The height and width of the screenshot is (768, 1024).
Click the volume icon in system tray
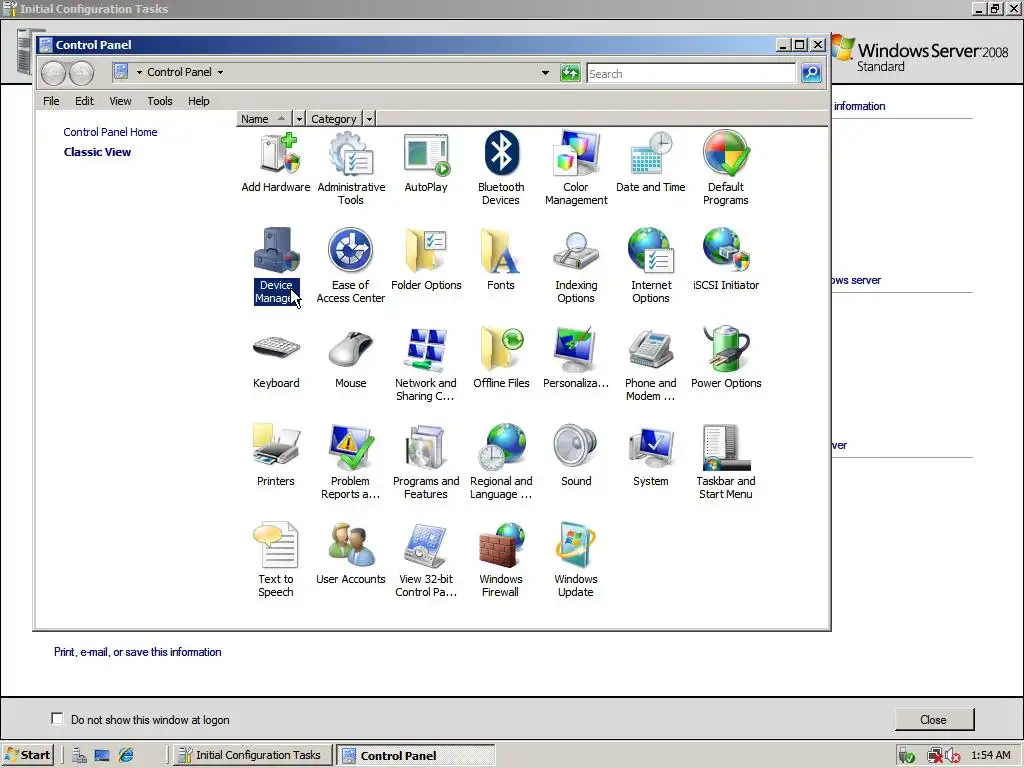pyautogui.click(x=952, y=756)
